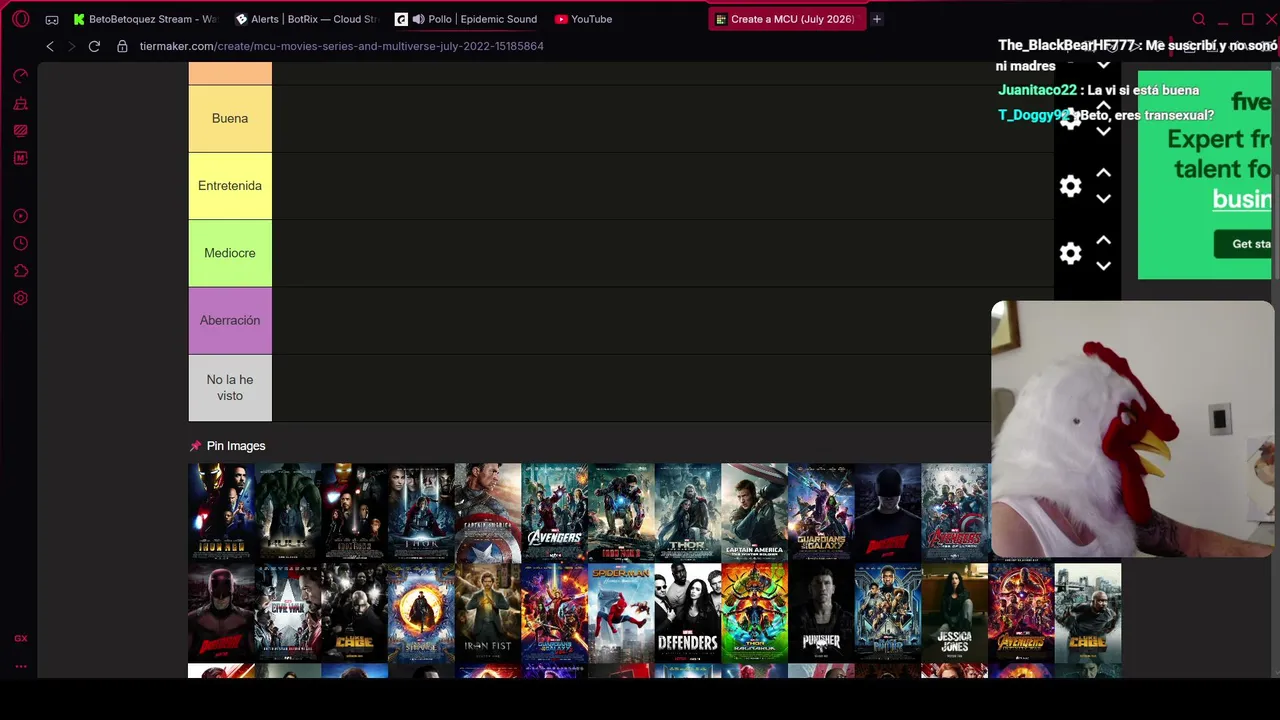The height and width of the screenshot is (720, 1280).
Task: Switch to Pollo Epidemic Sound tab
Action: click(468, 19)
